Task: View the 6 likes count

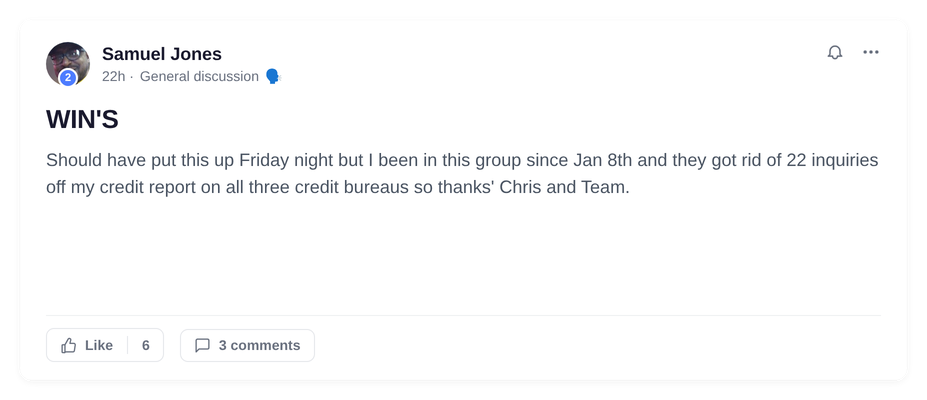Action: 145,346
